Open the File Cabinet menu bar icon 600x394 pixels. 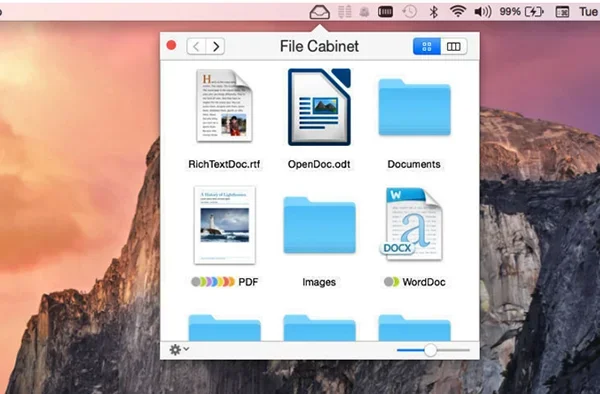point(320,12)
